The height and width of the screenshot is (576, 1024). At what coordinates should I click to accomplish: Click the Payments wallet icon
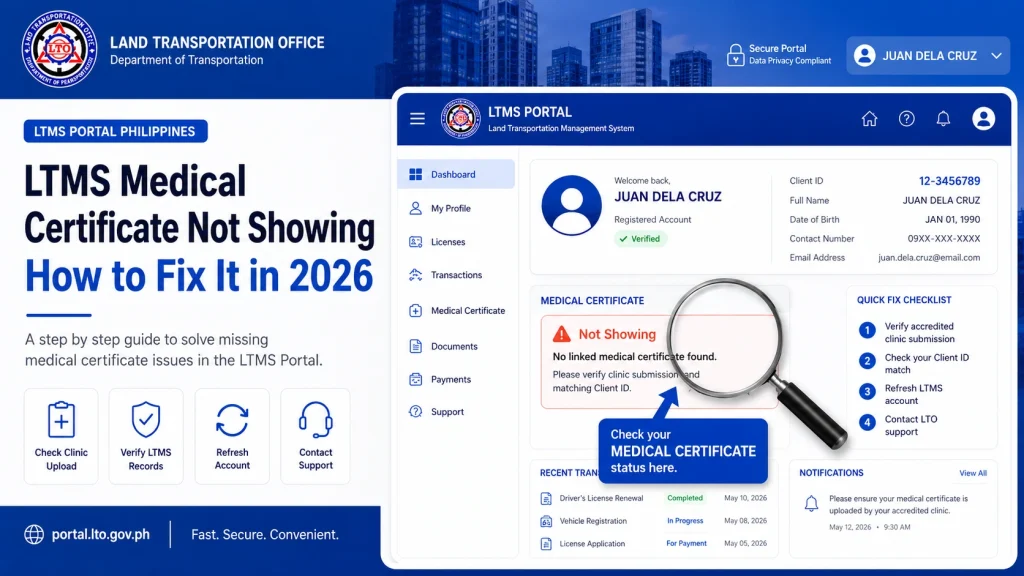coord(415,379)
